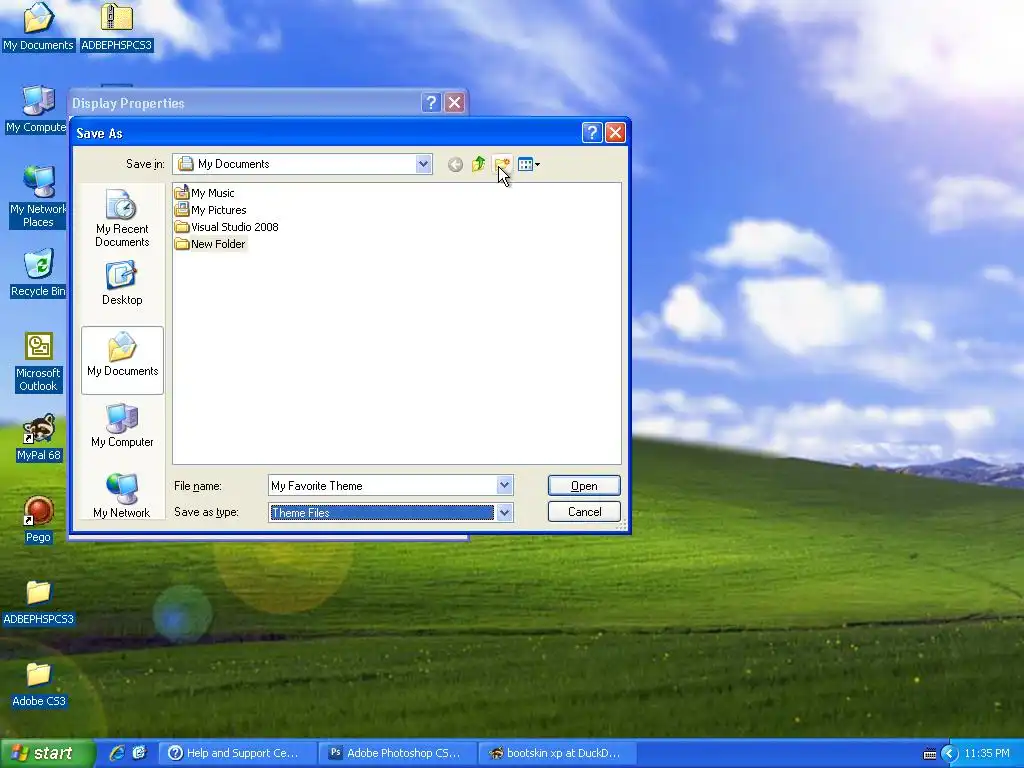Click the keyboard tray icon
Image resolution: width=1024 pixels, height=768 pixels.
[930, 754]
